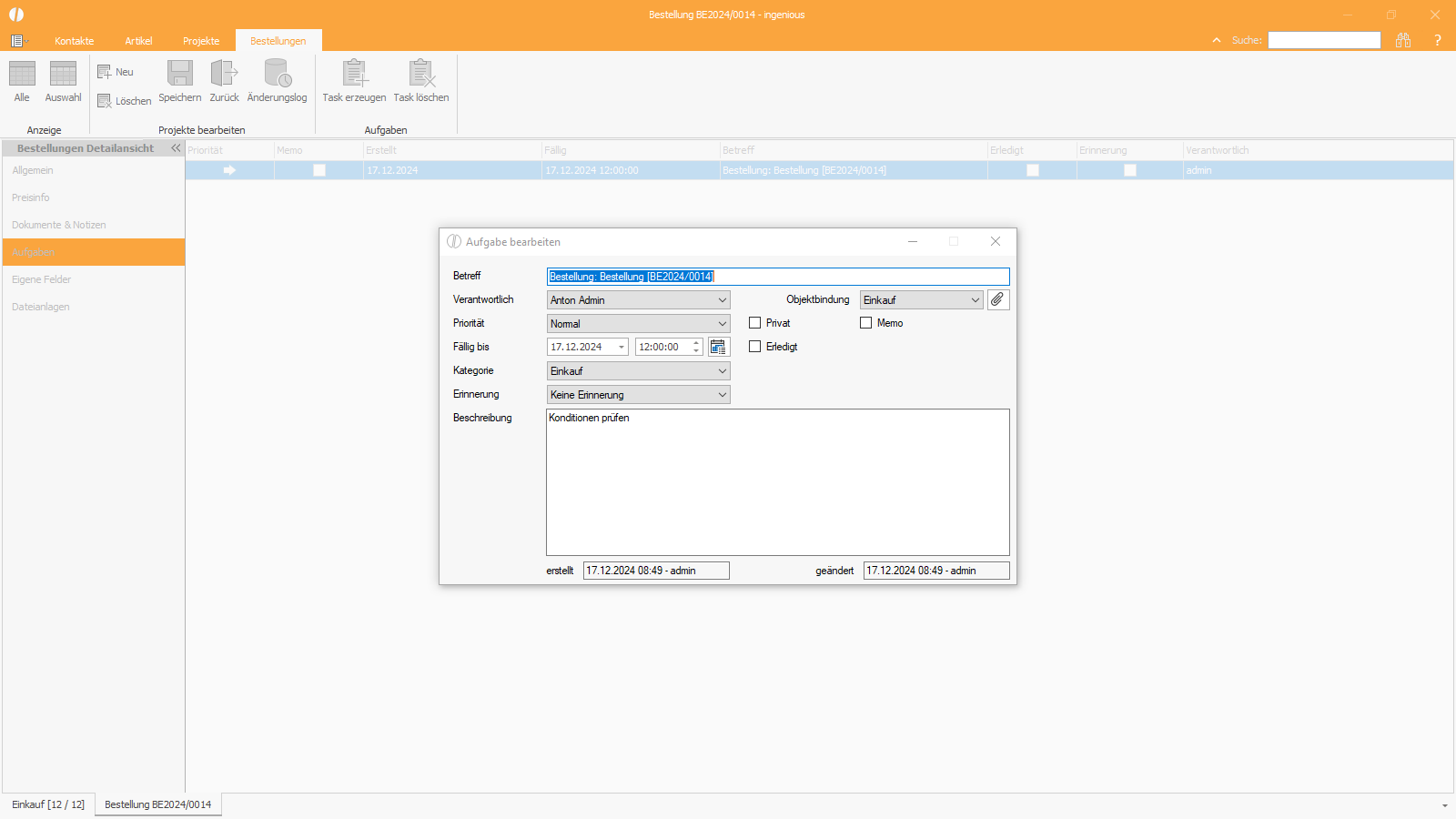The image size is (1456, 819).
Task: Mark the task as Erledigt
Action: coord(754,347)
